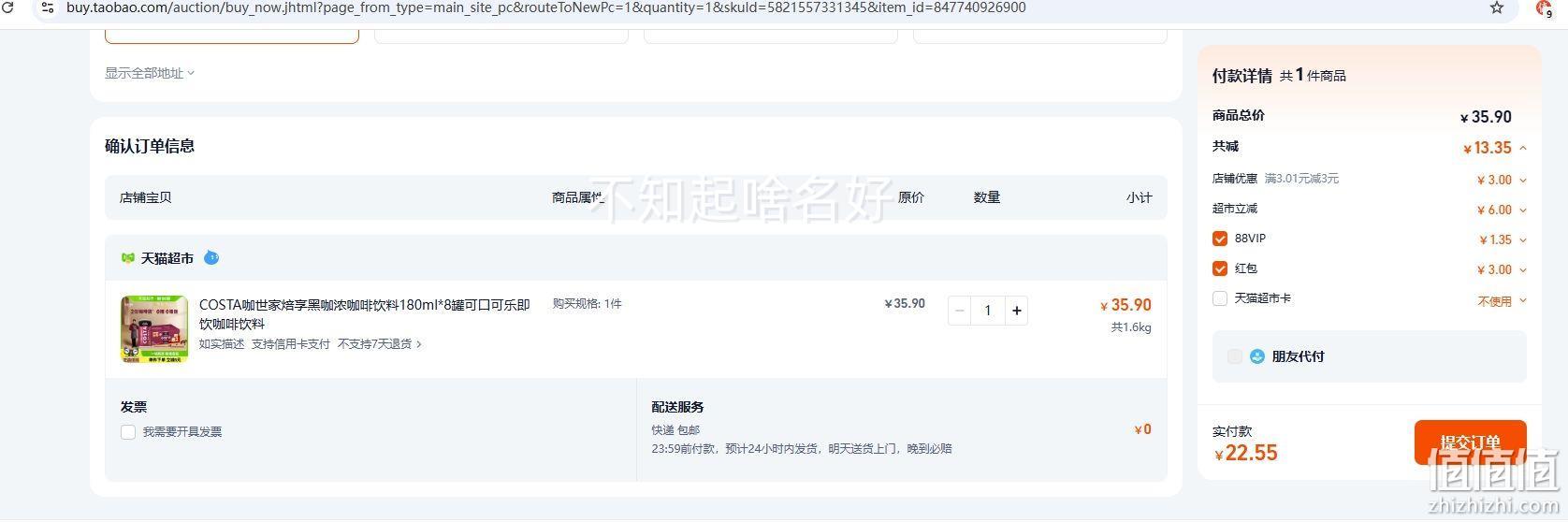Open the 天猫超市 store link
Image resolution: width=1568 pixels, height=522 pixels.
167,258
